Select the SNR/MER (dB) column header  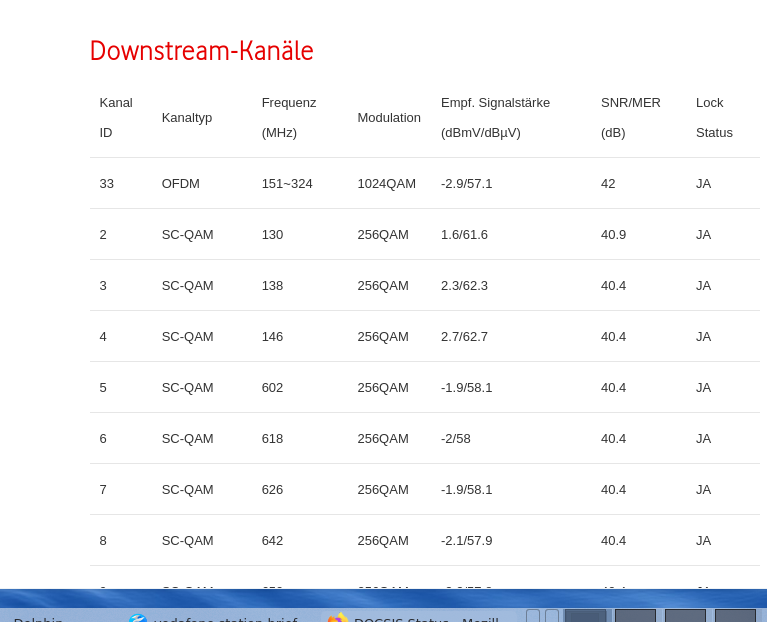click(x=631, y=118)
